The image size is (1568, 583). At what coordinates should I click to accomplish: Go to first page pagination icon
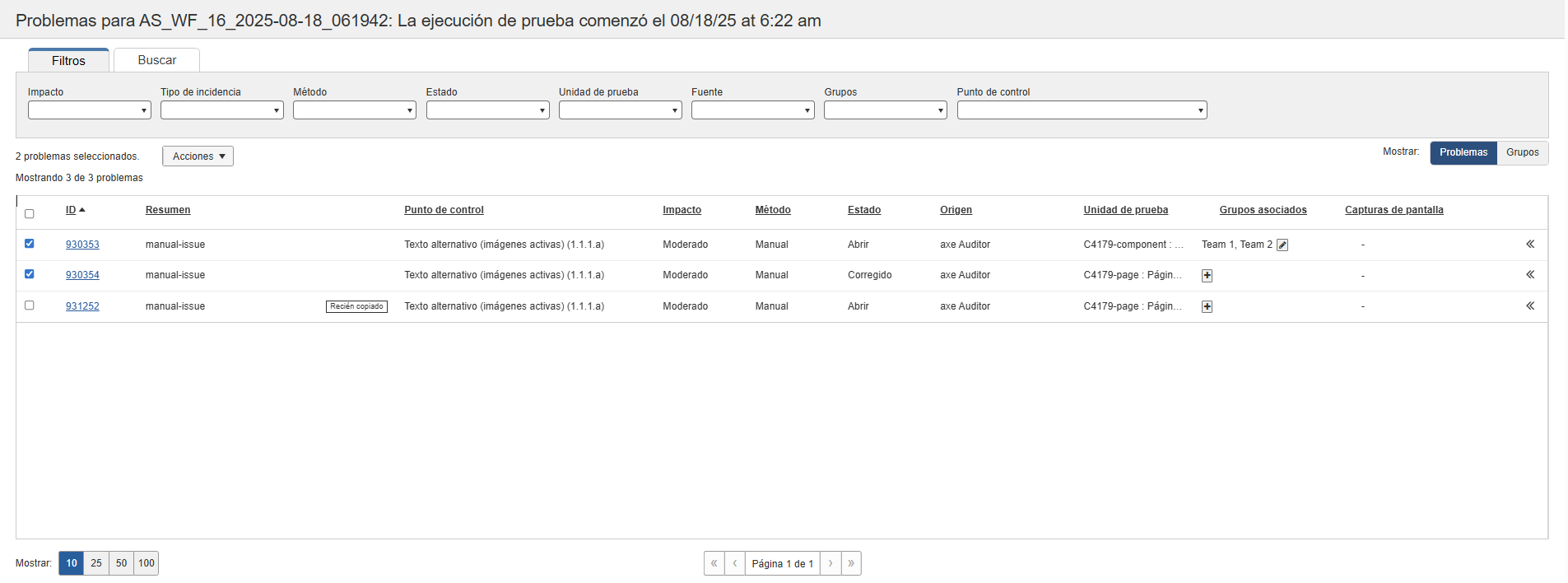coord(714,563)
